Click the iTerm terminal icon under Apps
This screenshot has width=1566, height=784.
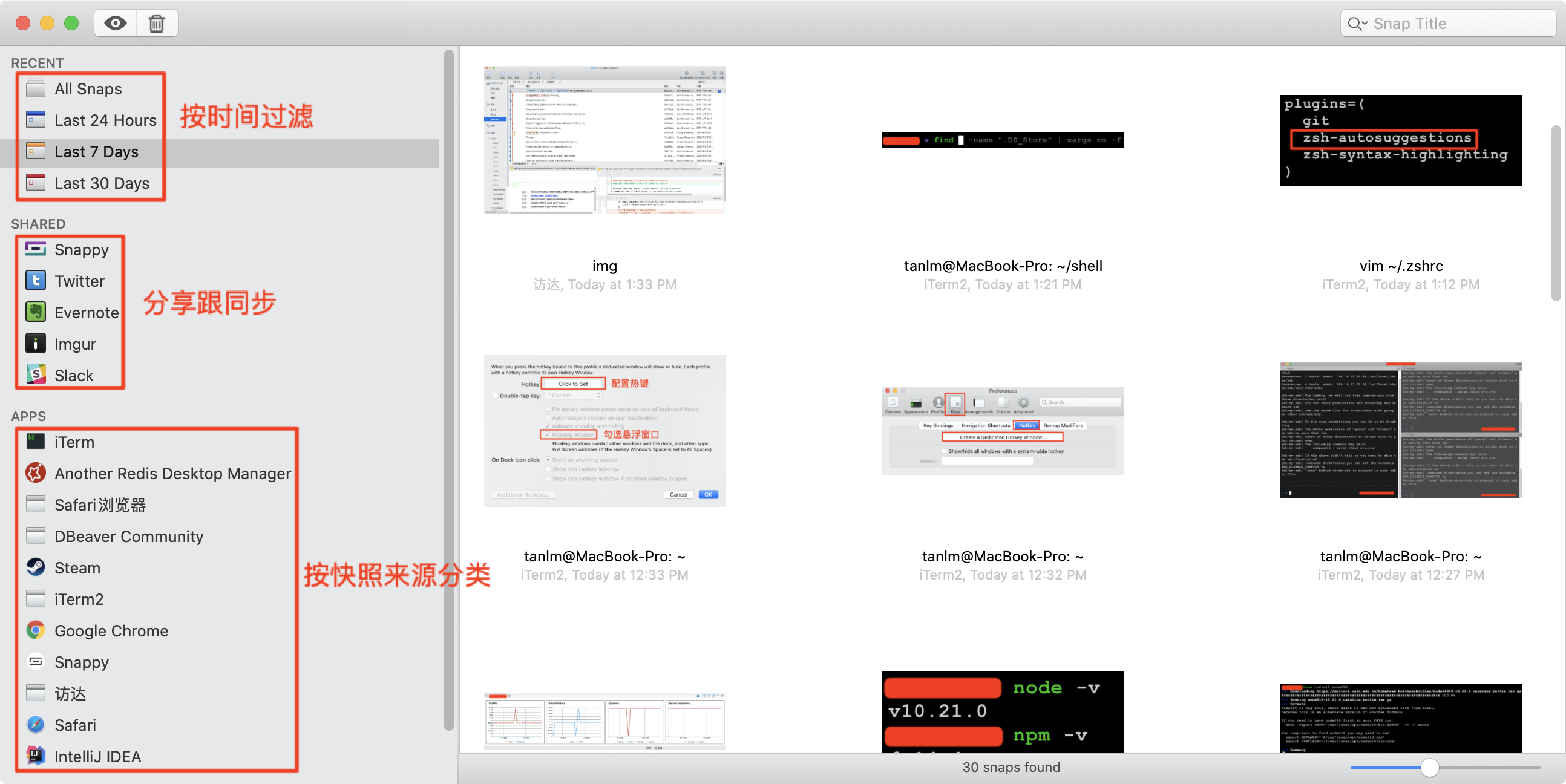pos(36,442)
